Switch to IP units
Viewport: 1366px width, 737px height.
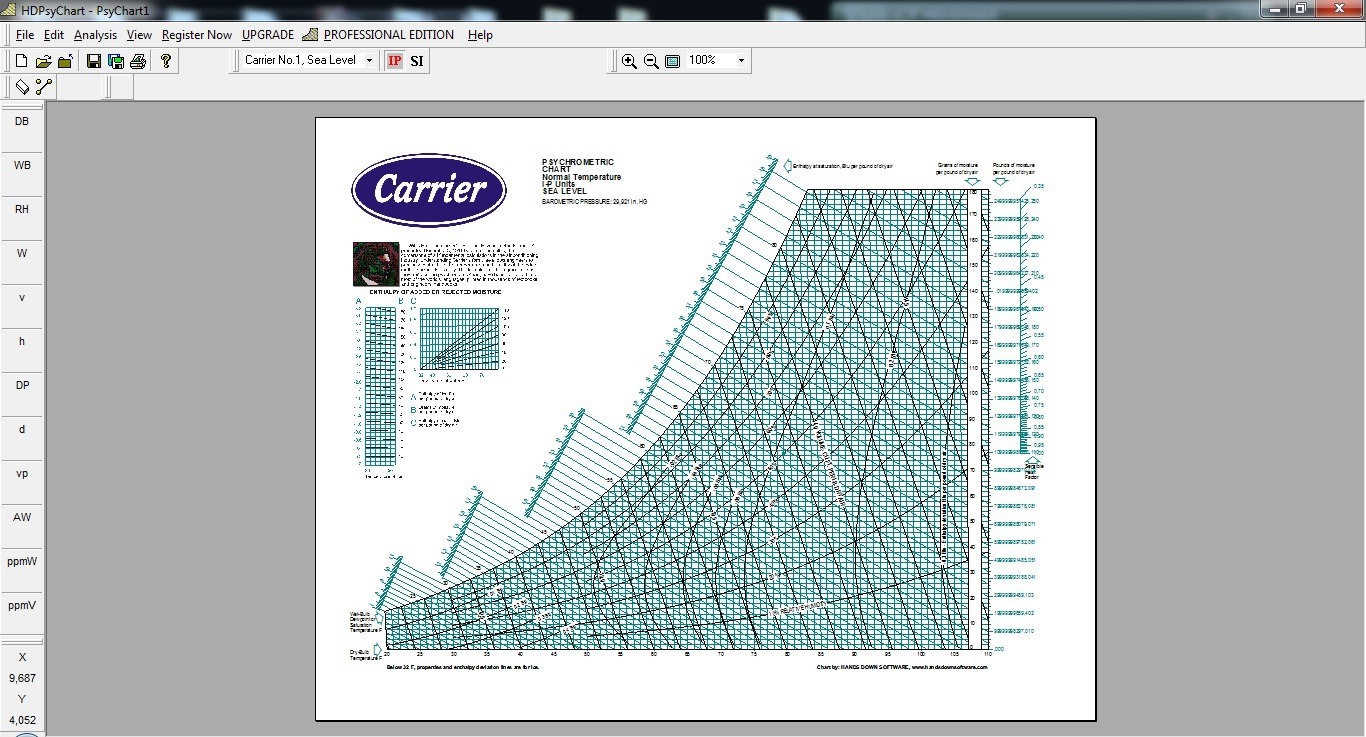coord(395,61)
